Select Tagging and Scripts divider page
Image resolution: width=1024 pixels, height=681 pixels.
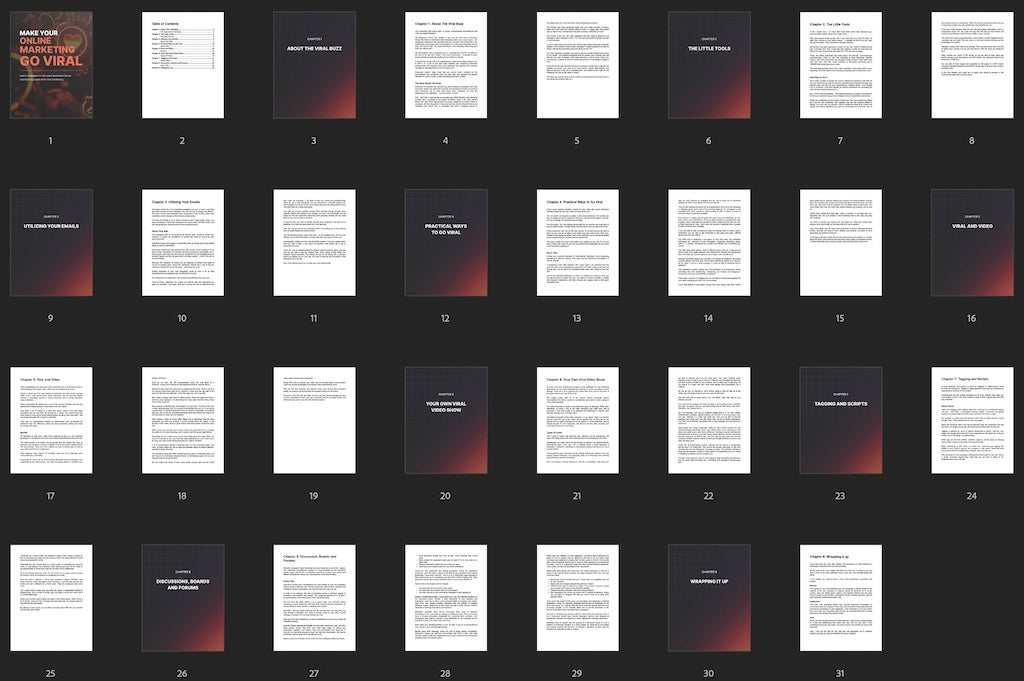click(x=840, y=420)
